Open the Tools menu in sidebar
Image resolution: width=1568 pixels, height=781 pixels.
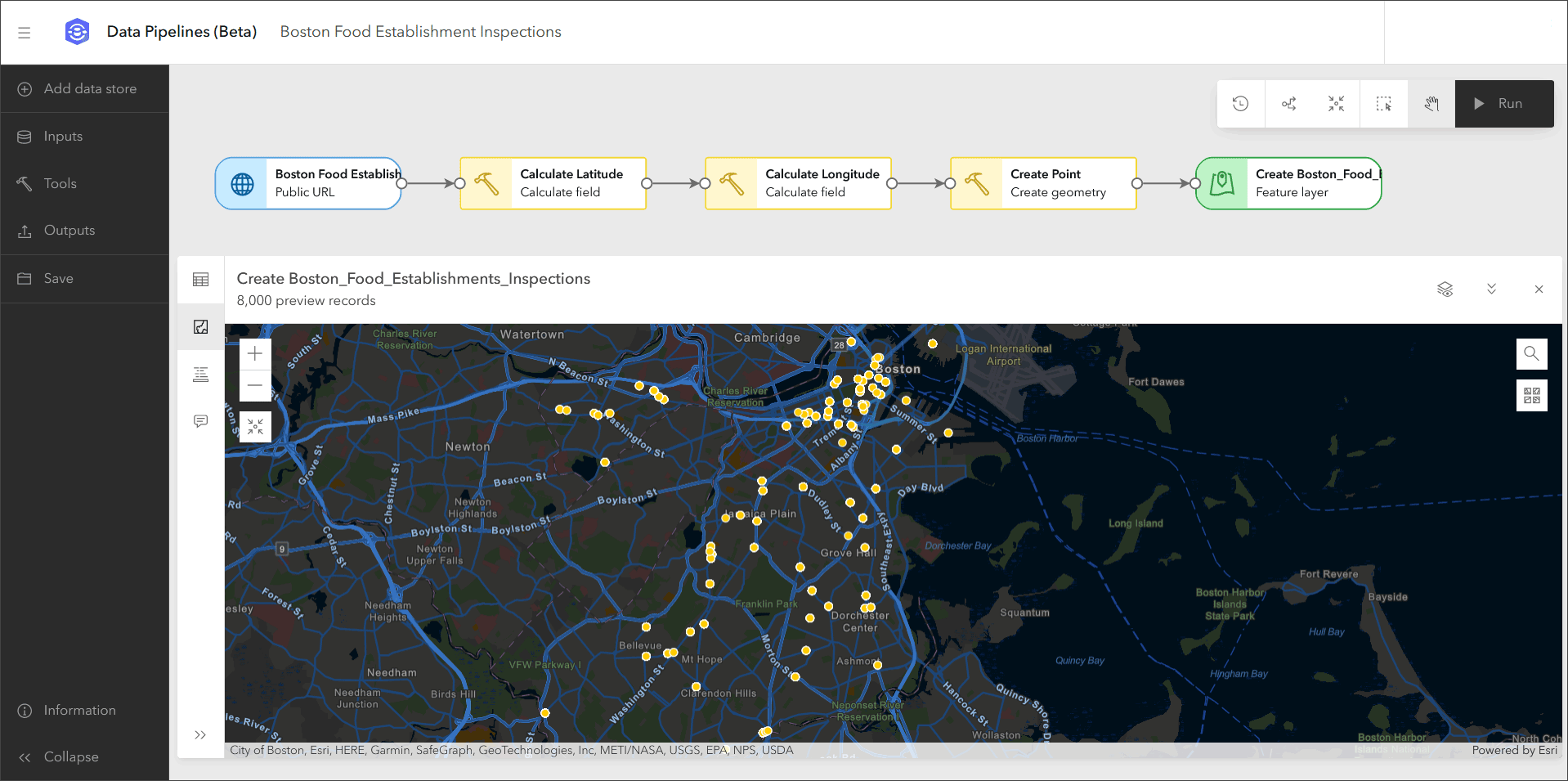click(x=60, y=183)
